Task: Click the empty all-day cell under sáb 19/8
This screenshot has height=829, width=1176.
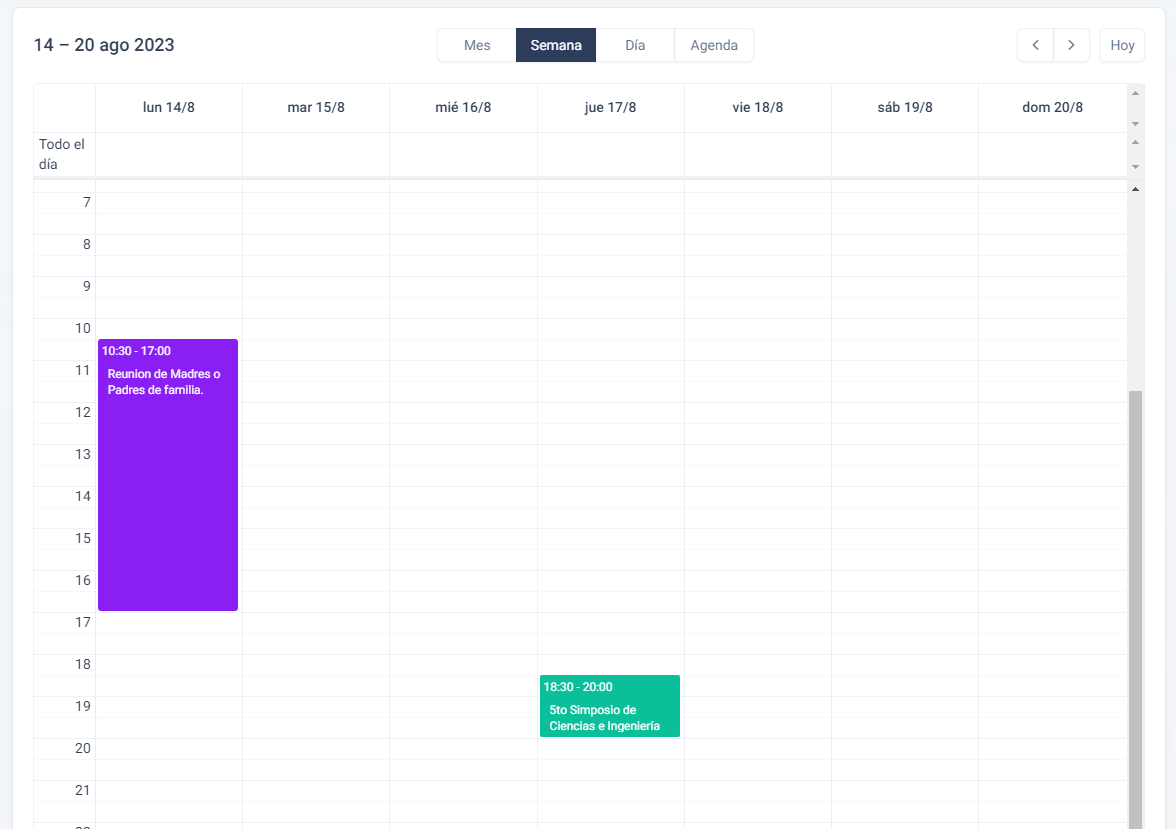Action: (904, 153)
